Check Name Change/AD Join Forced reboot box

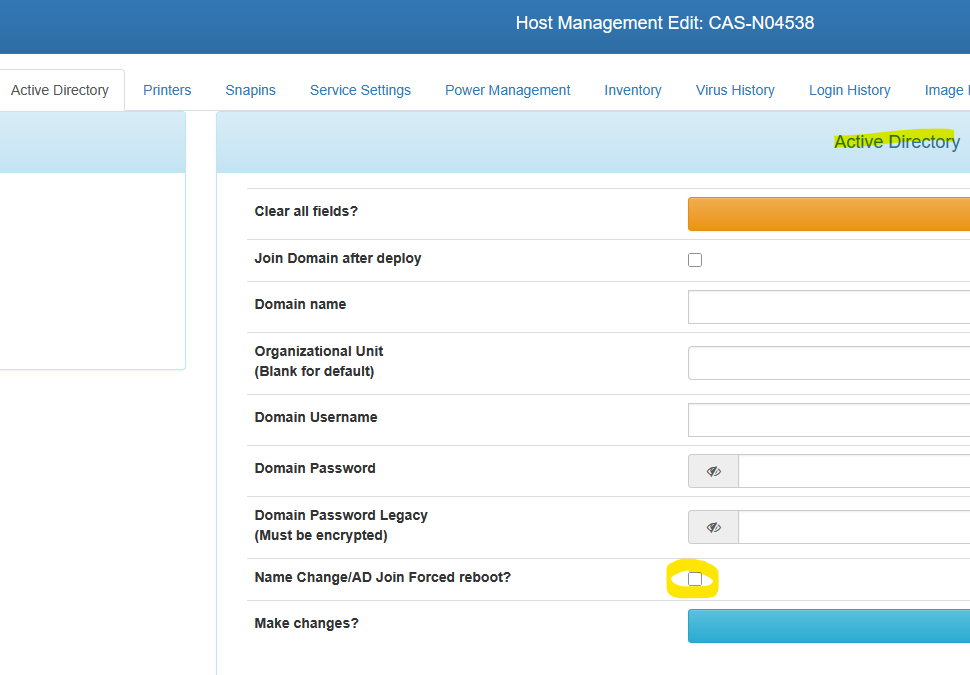695,578
